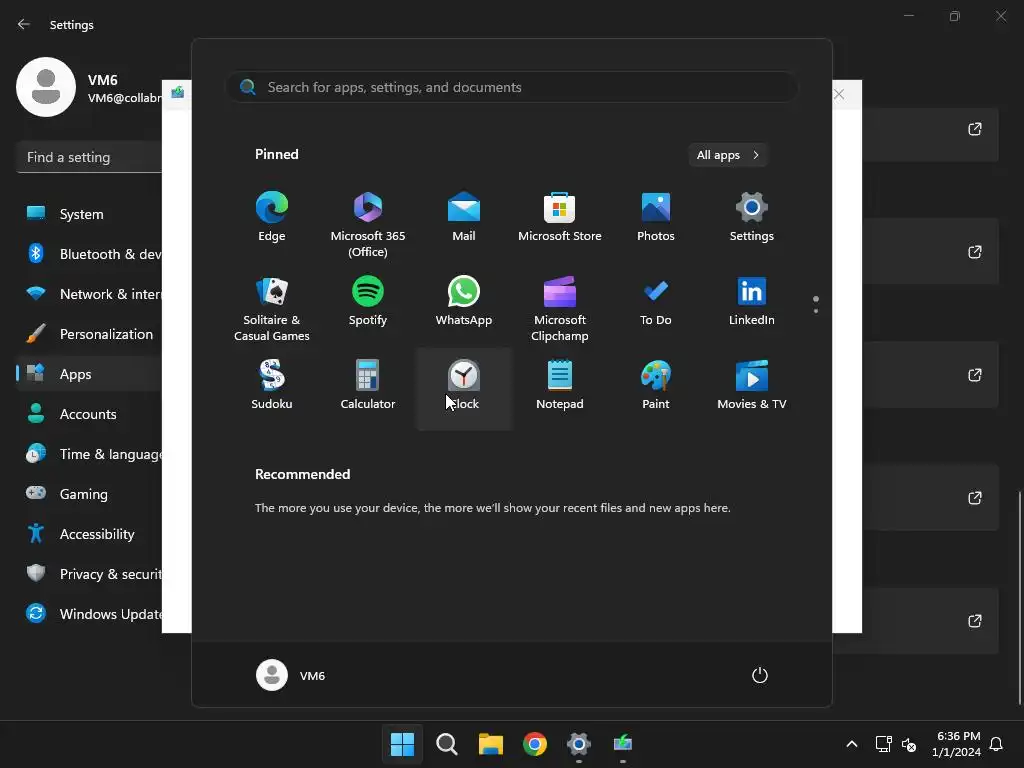Open LinkedIn pinned app

[752, 302]
